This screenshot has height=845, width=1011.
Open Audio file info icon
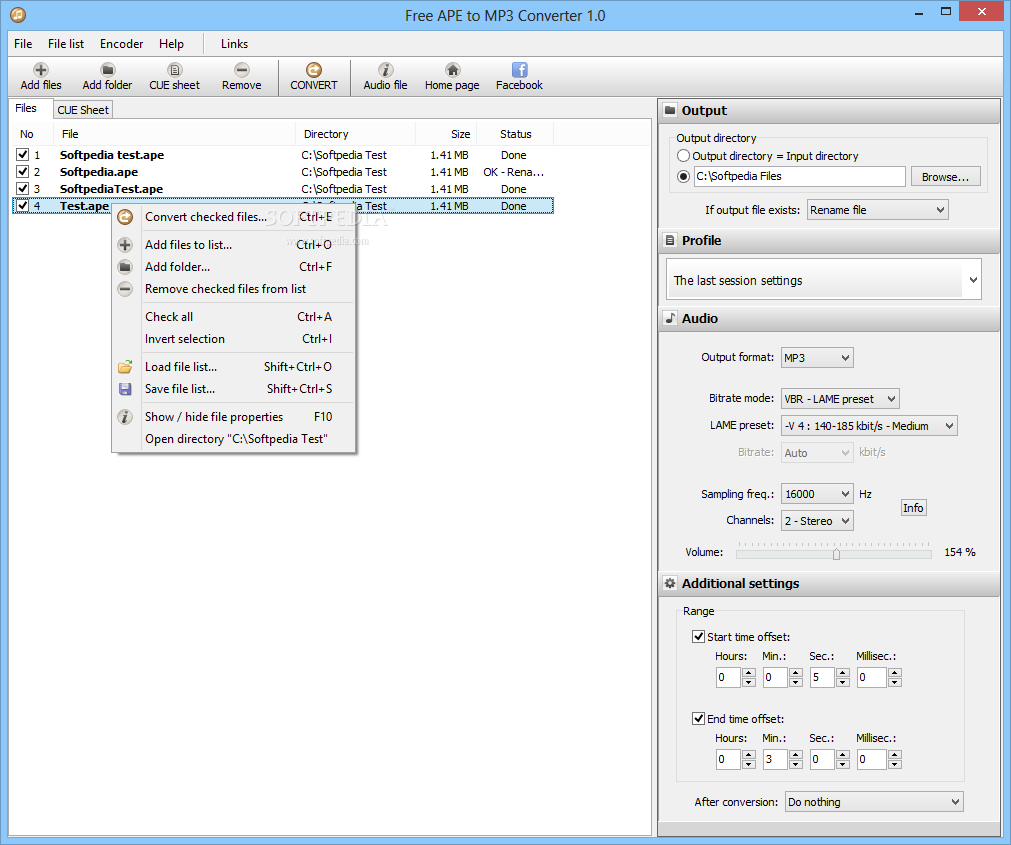click(x=386, y=70)
